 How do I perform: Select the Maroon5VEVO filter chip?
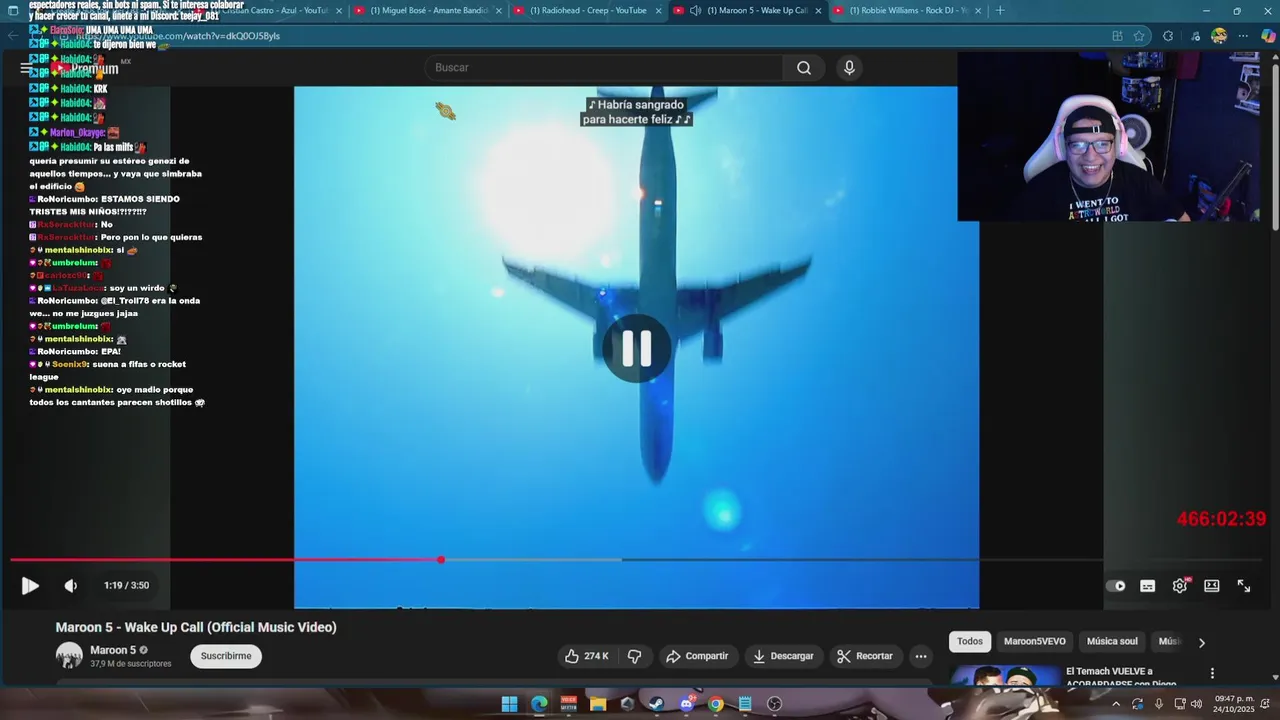(1035, 642)
